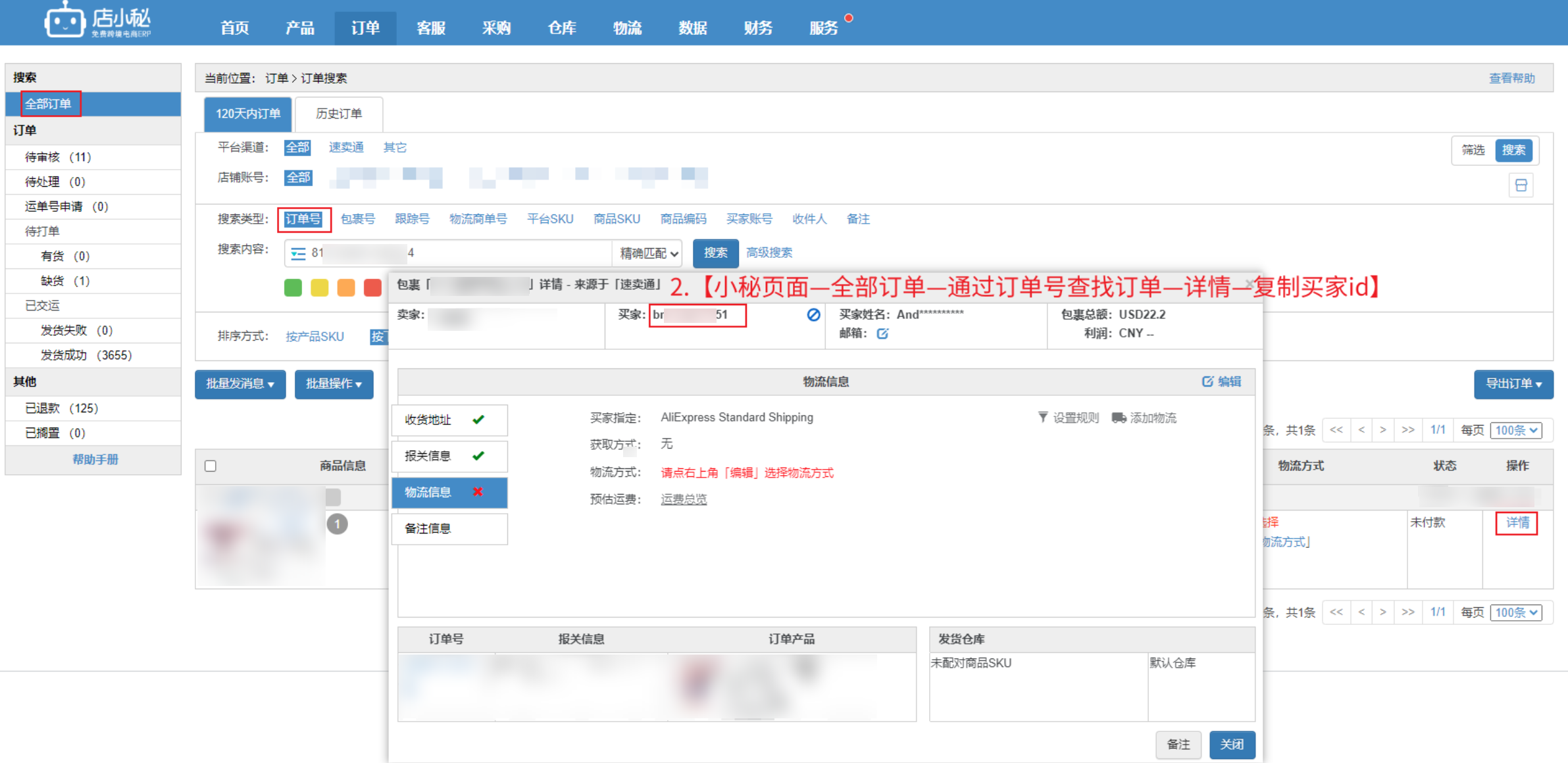Screen dimensions: 1568x763
Task: Select the 全部 platform channel filter
Action: tap(297, 147)
